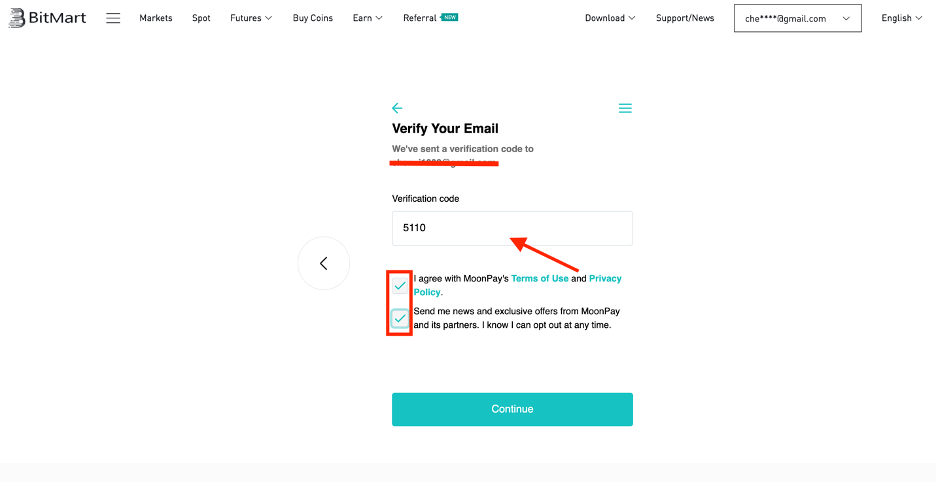Open the Terms of Use link

(x=540, y=278)
